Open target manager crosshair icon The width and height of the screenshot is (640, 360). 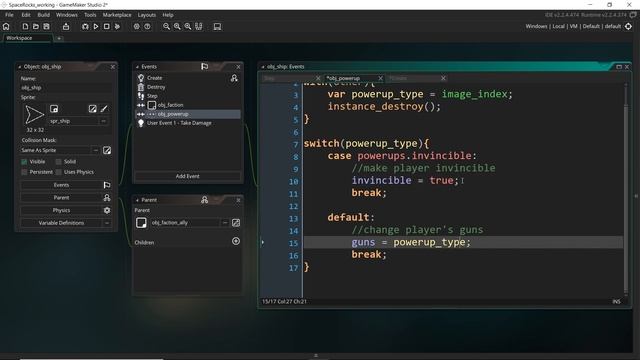click(629, 26)
